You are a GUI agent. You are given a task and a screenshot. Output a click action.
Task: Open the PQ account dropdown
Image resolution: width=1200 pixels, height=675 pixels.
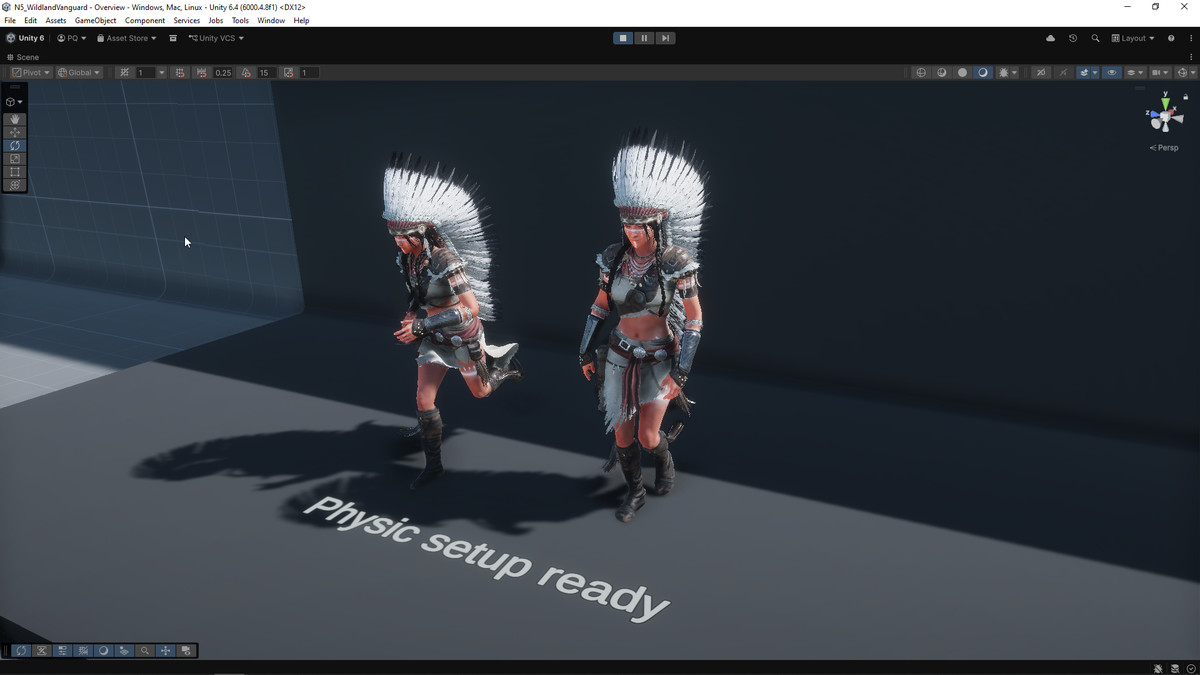coord(72,38)
